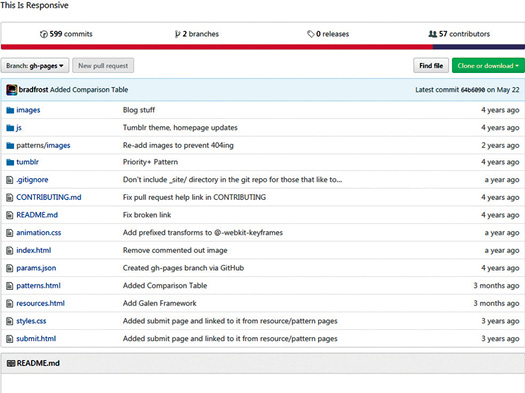Click the commits history clock icon
Image resolution: width=525 pixels, height=393 pixels.
(44, 34)
